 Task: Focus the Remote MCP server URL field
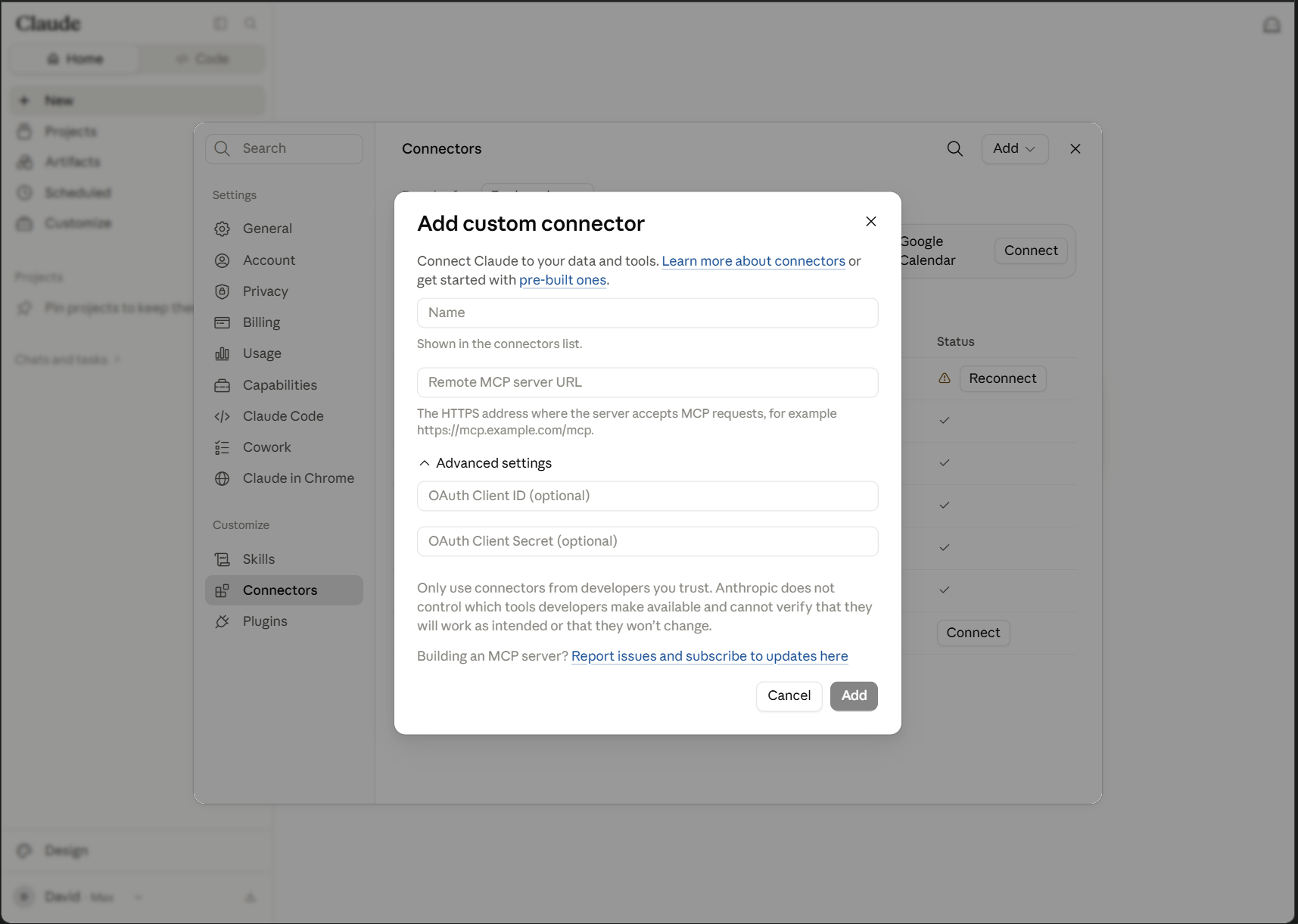647,382
